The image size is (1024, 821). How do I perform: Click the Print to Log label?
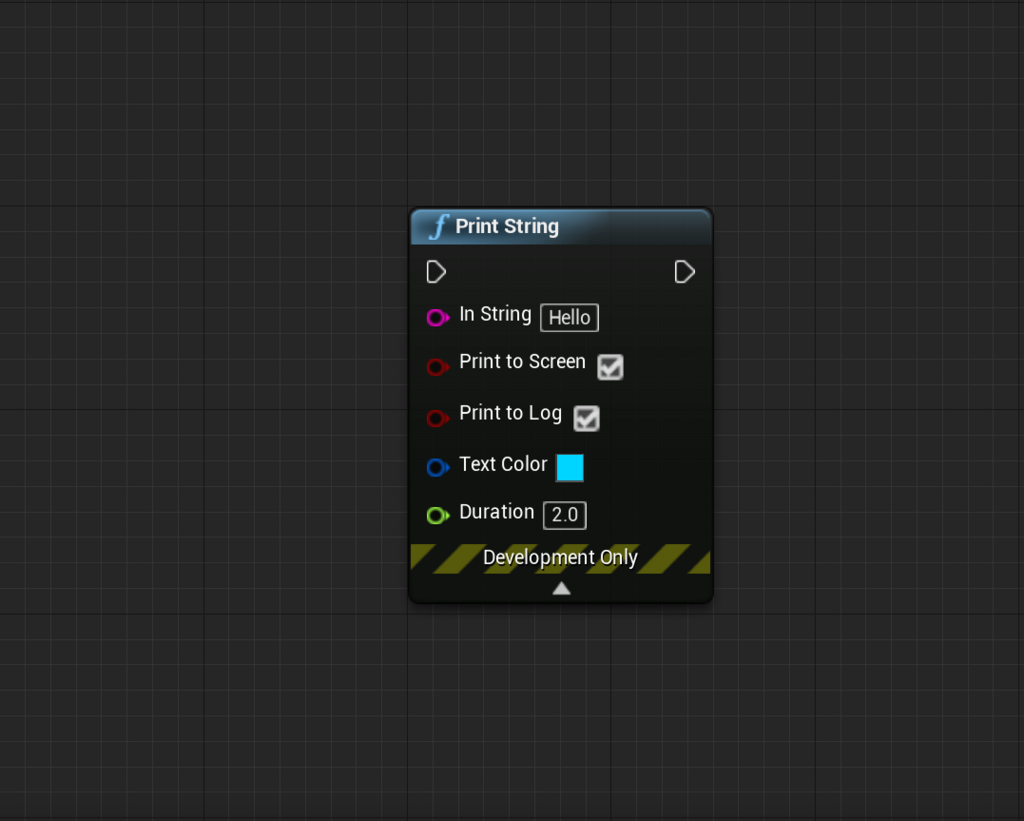pyautogui.click(x=510, y=413)
